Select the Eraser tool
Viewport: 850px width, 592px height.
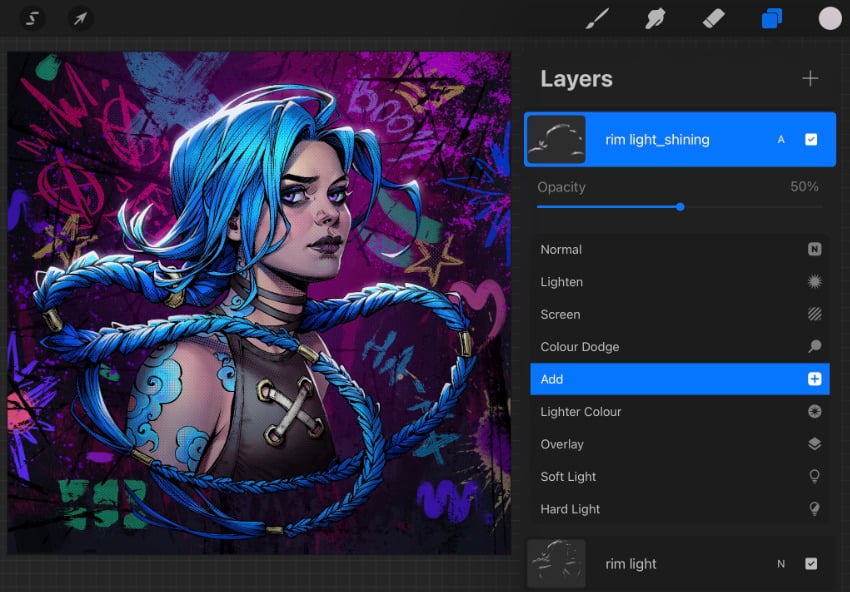[713, 18]
